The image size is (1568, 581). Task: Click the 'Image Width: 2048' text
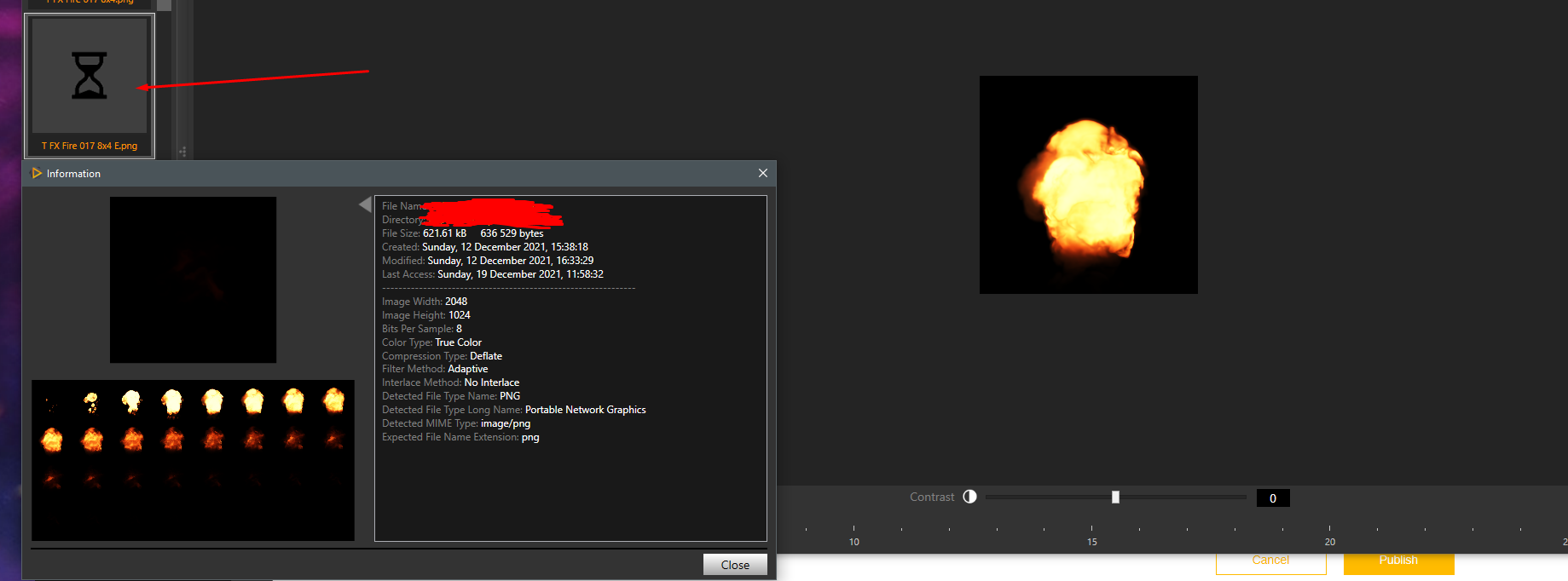pos(425,302)
